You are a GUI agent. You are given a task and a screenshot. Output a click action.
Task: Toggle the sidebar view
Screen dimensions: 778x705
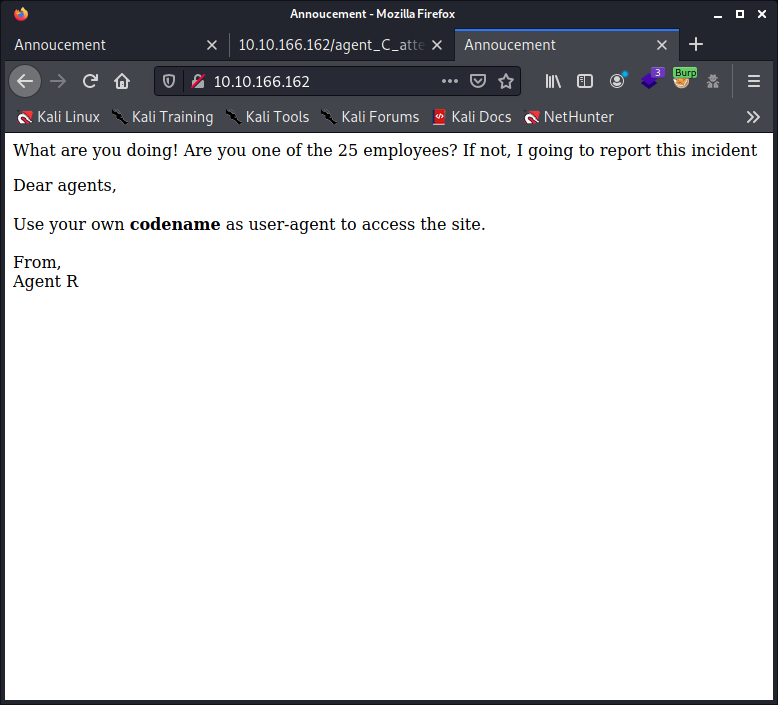(x=584, y=81)
